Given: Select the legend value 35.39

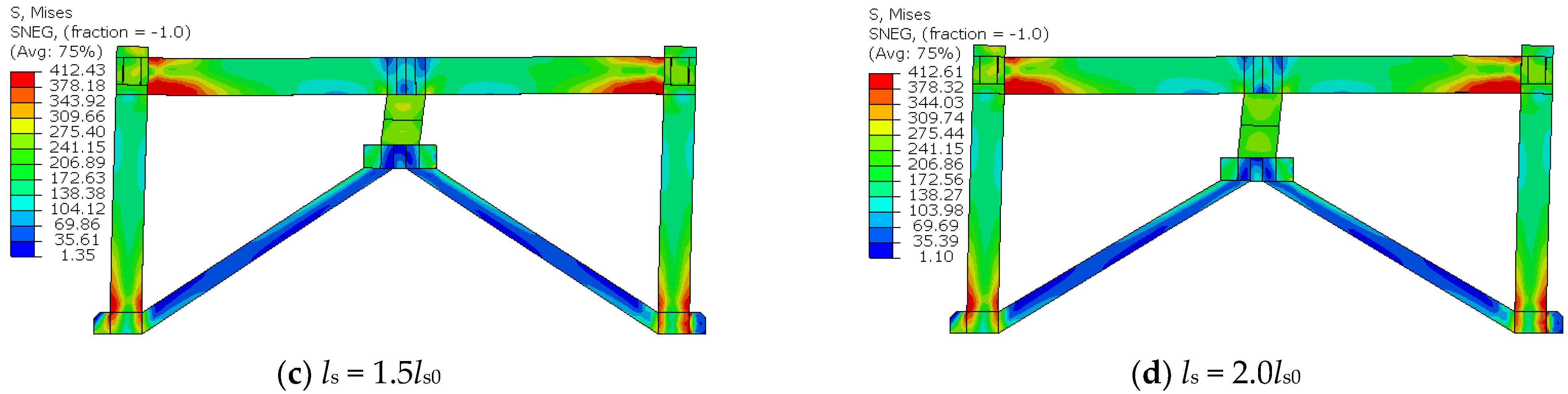Looking at the screenshot, I should [x=936, y=241].
